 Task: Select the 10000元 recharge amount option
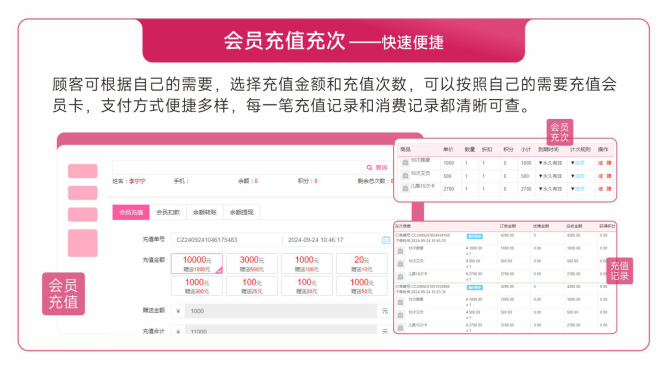click(x=197, y=263)
